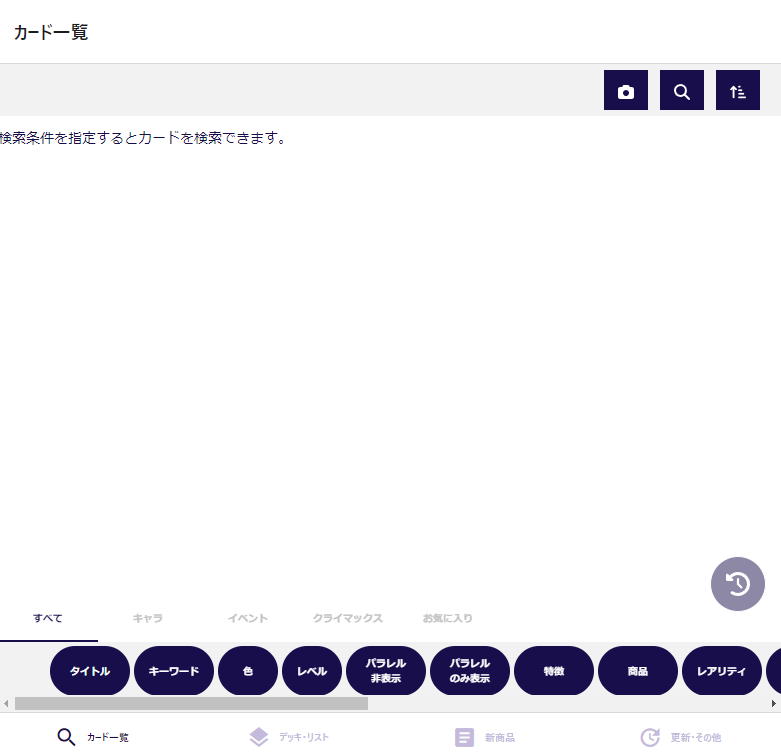
Task: Click the 新商品 document icon
Action: point(464,737)
